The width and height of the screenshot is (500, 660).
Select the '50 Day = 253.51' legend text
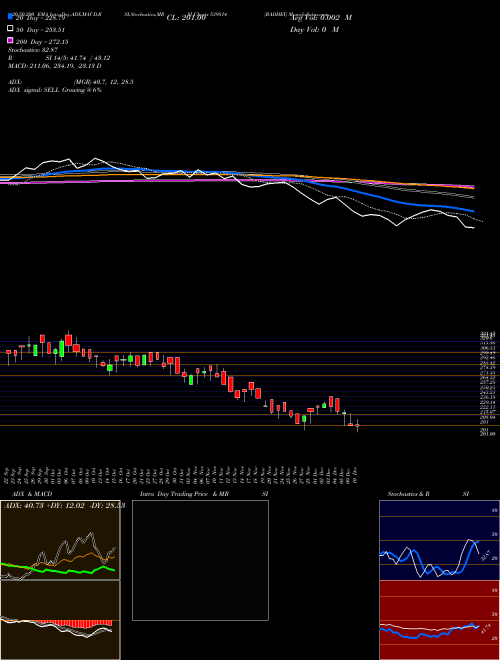[x=40, y=29]
